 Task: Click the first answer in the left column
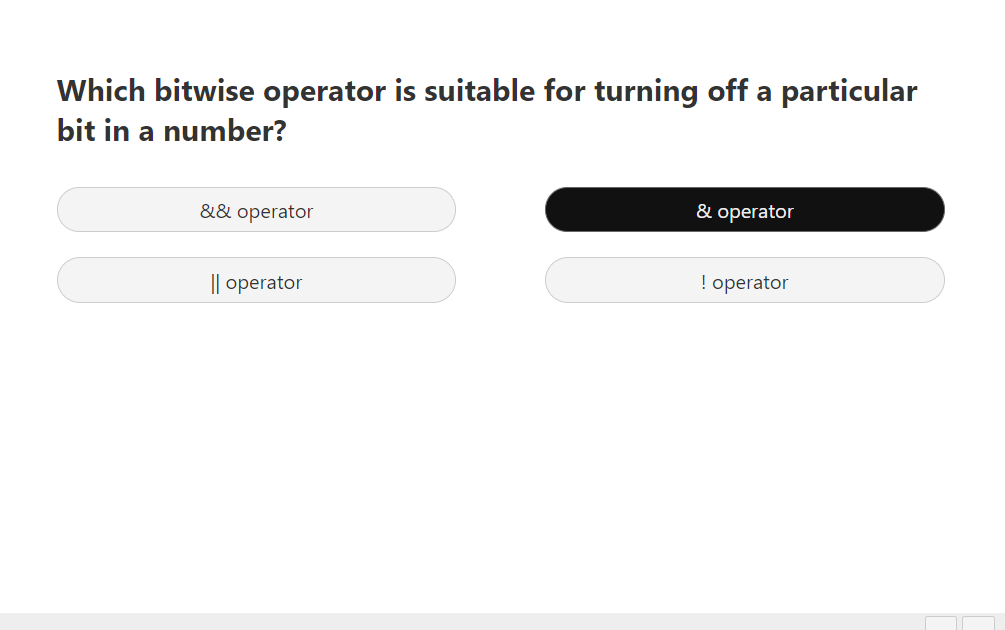coord(256,209)
